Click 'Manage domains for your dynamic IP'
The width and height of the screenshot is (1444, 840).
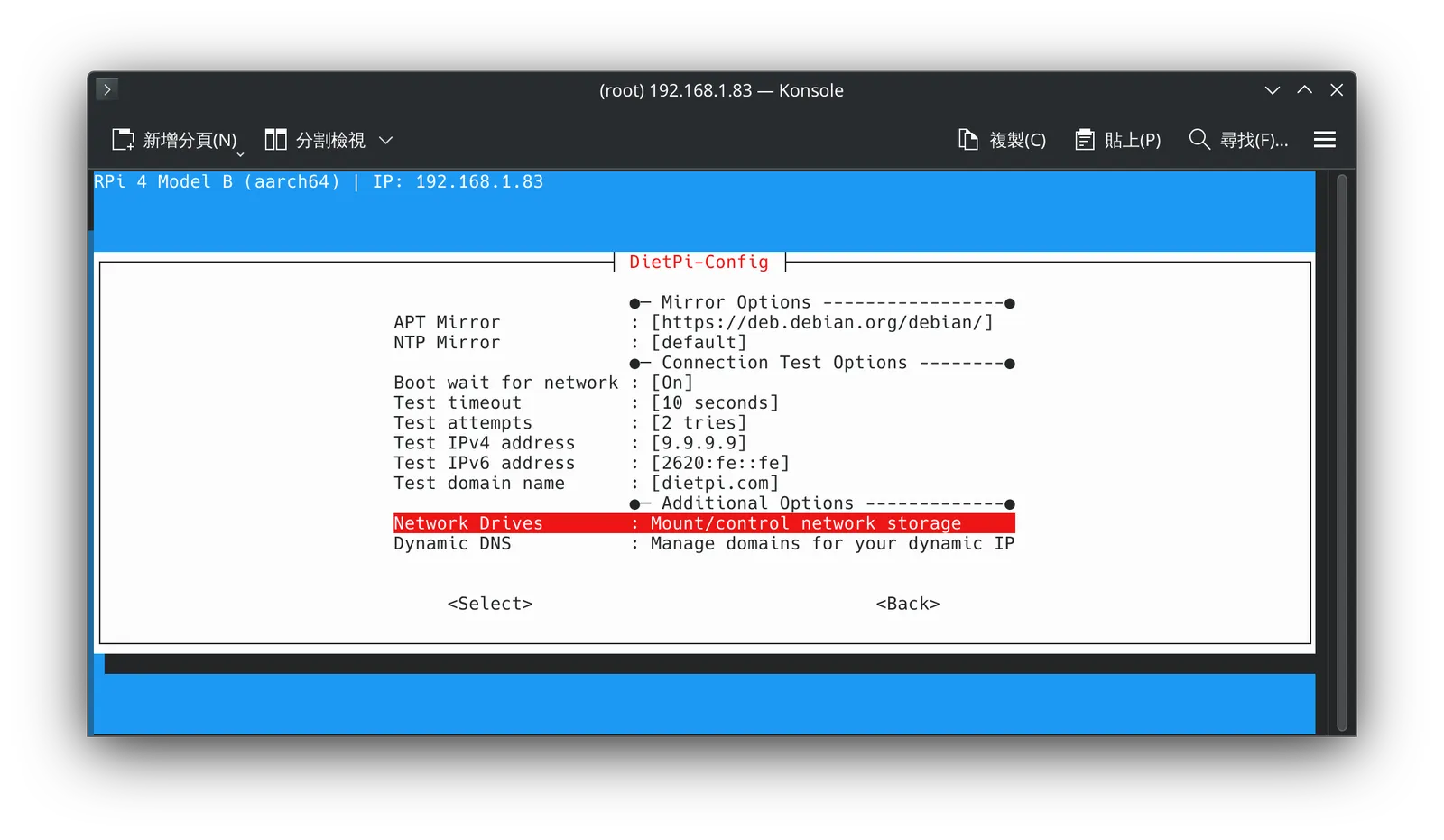coord(832,543)
